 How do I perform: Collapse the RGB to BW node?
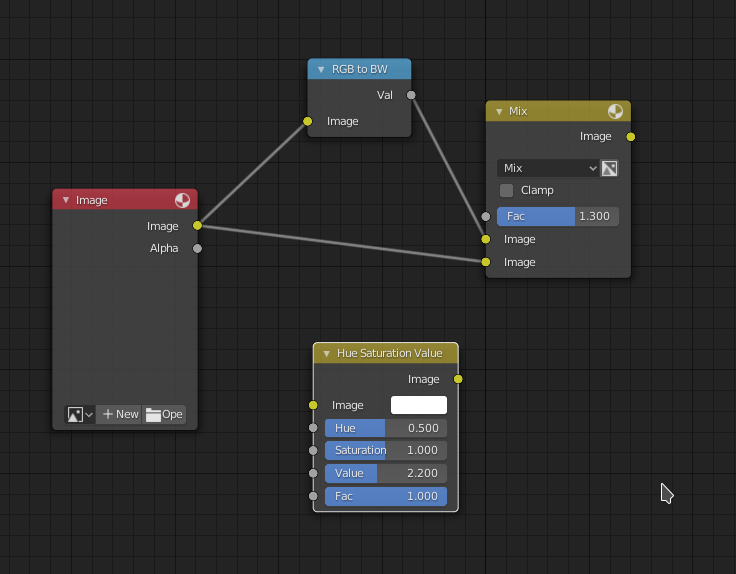(321, 69)
